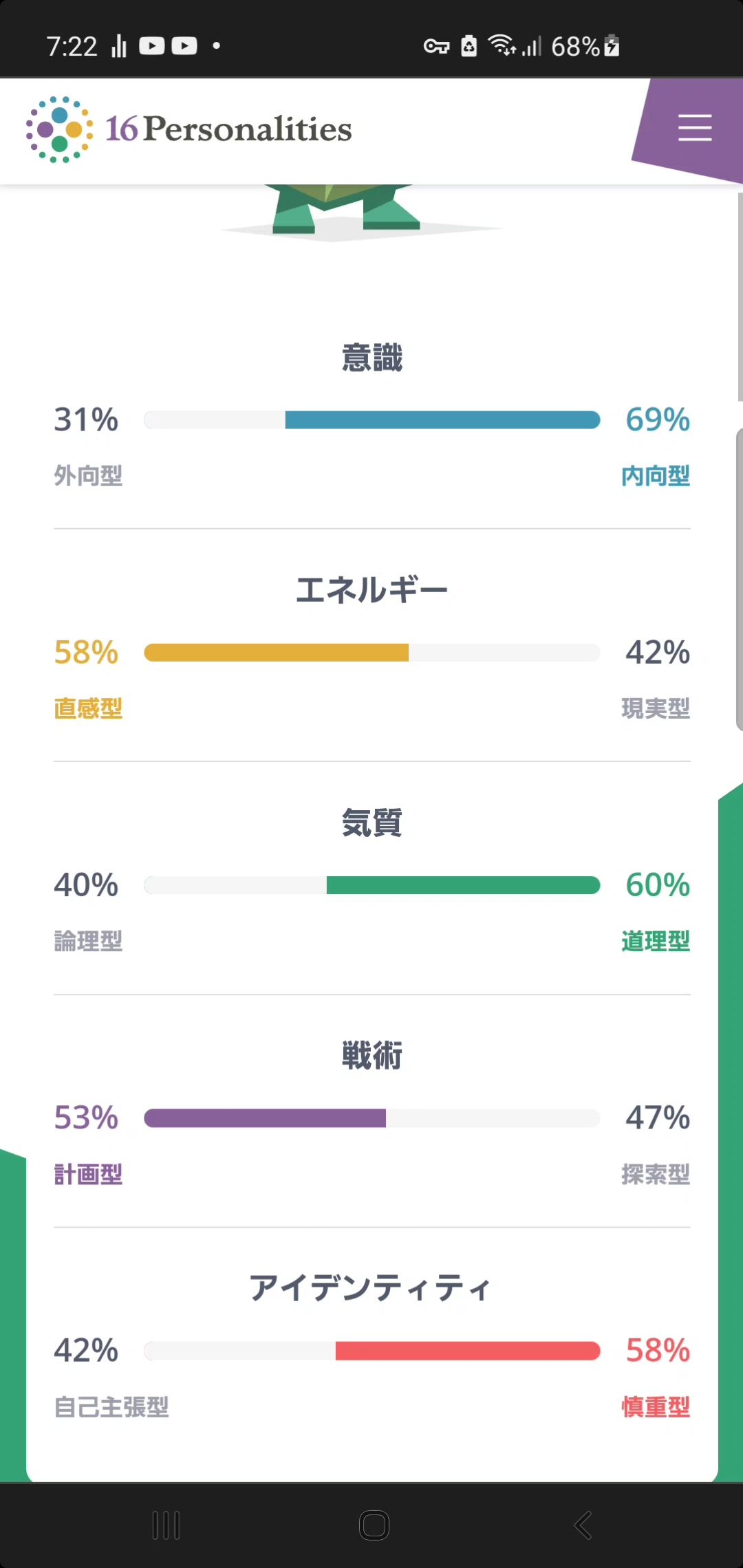
Task: Click the page scrollbar handle
Action: pyautogui.click(x=739, y=578)
